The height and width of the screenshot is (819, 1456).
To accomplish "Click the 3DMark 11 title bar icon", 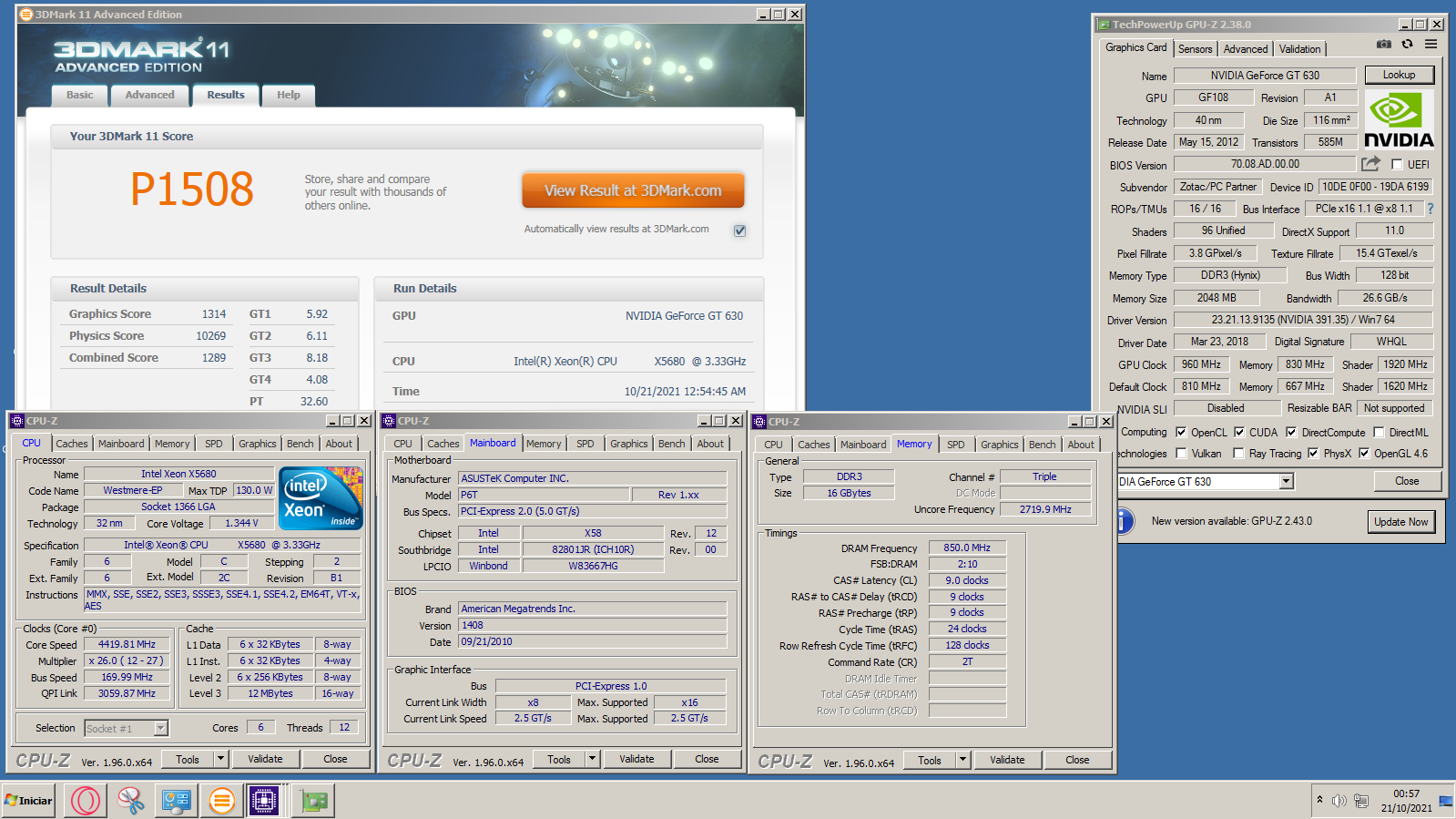I will pyautogui.click(x=25, y=15).
